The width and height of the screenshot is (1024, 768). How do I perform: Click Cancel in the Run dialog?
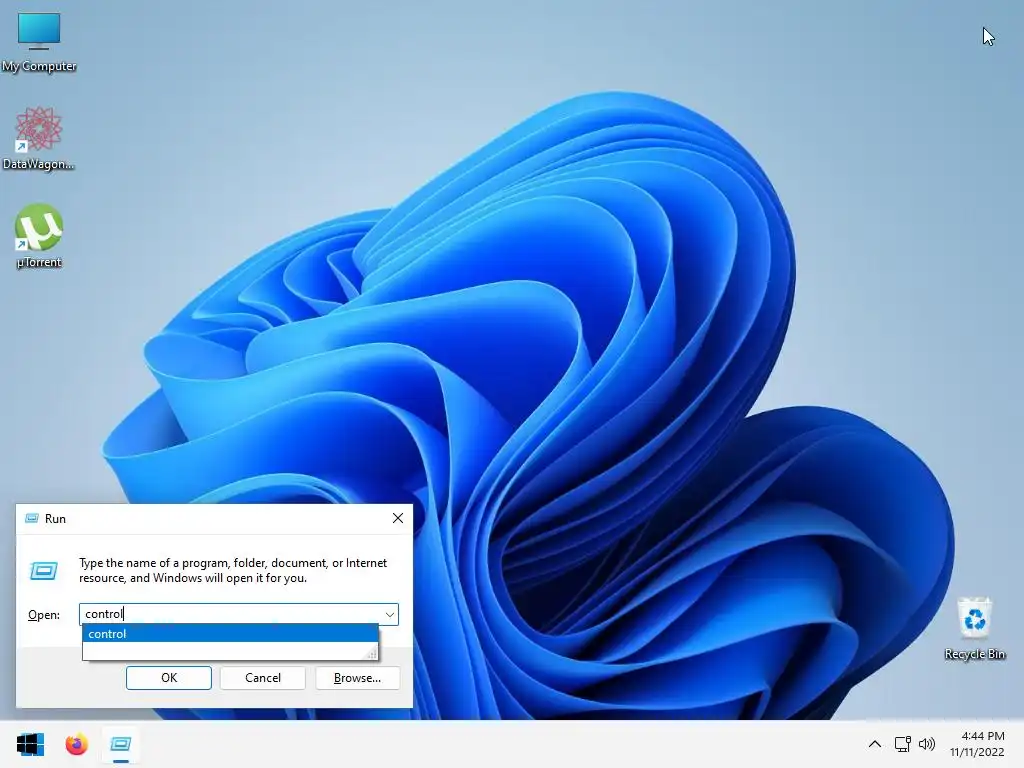[263, 678]
